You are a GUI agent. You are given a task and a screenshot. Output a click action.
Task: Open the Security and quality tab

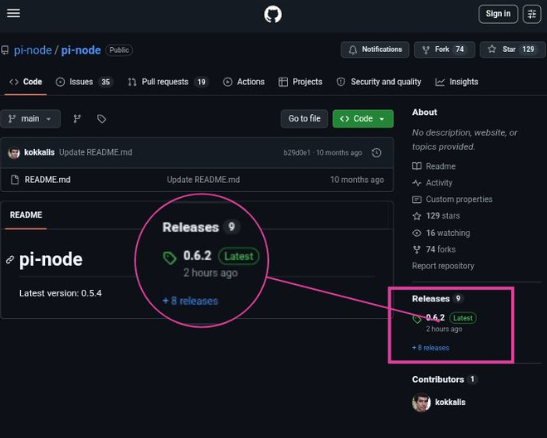tap(379, 82)
